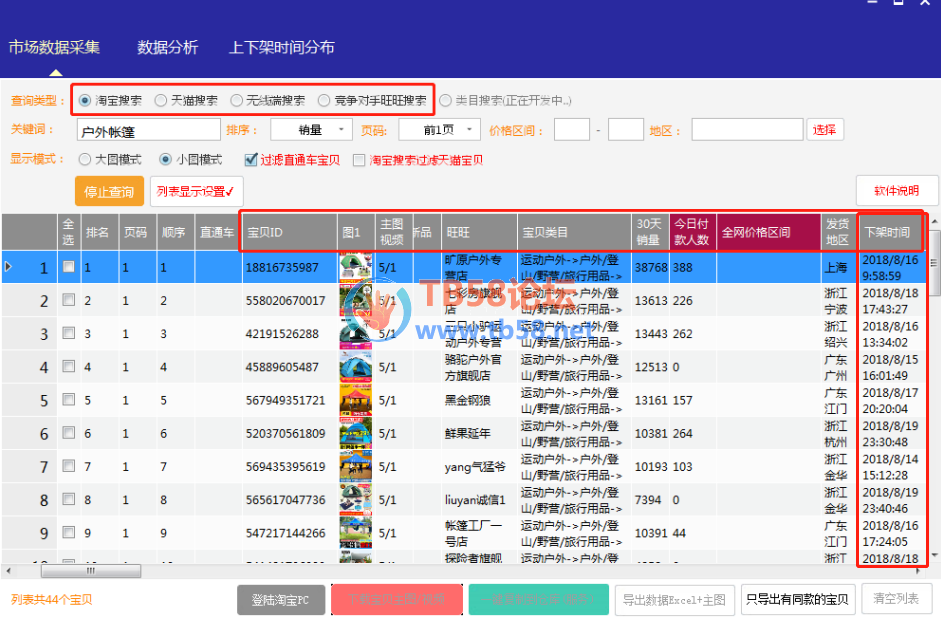Click the 发货地区 column header
941x620 pixels.
click(838, 232)
